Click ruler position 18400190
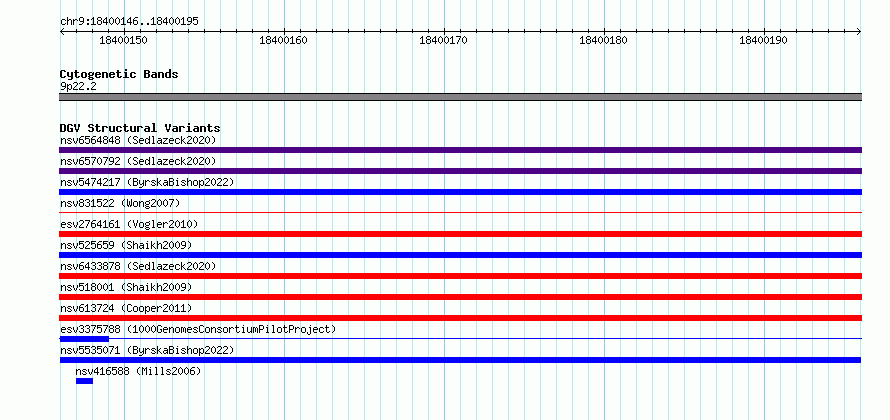This screenshot has width=890, height=420. pos(763,40)
